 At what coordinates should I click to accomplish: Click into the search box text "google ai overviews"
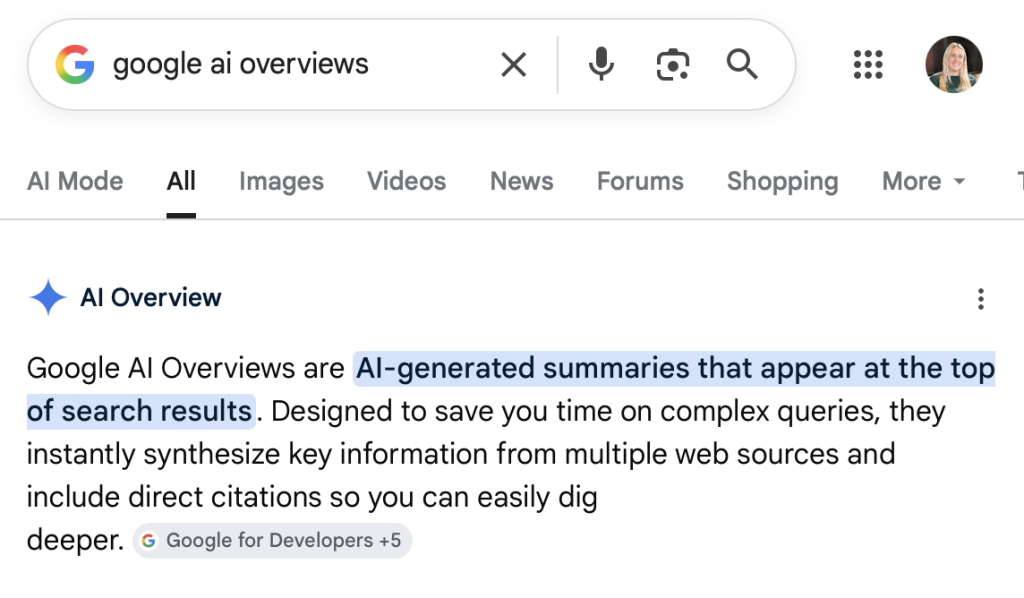pyautogui.click(x=240, y=65)
